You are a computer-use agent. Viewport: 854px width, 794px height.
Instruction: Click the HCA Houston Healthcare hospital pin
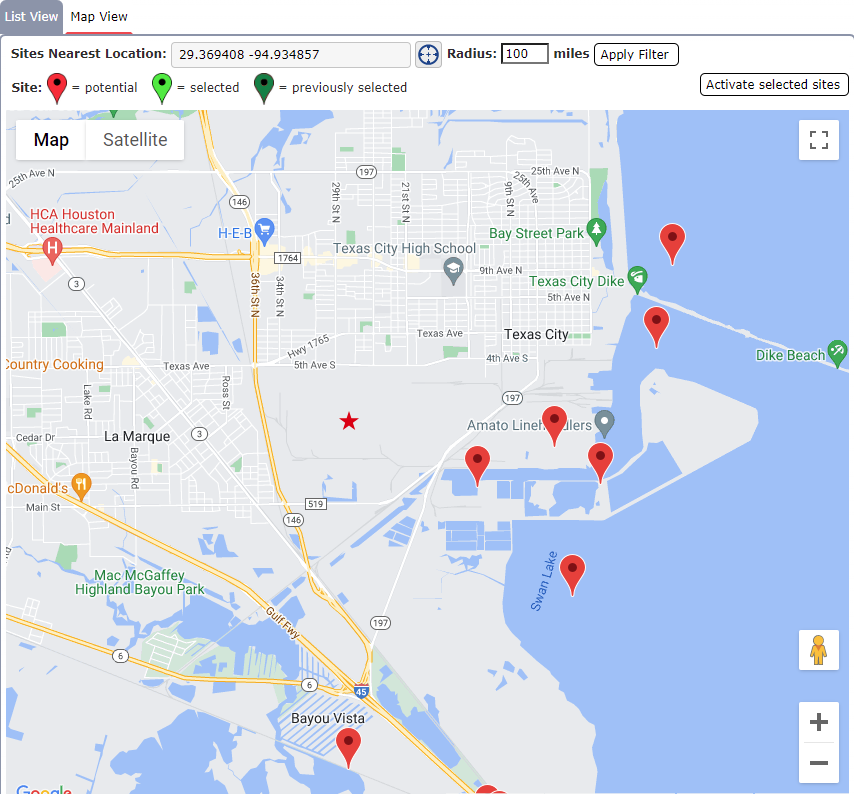[x=52, y=251]
